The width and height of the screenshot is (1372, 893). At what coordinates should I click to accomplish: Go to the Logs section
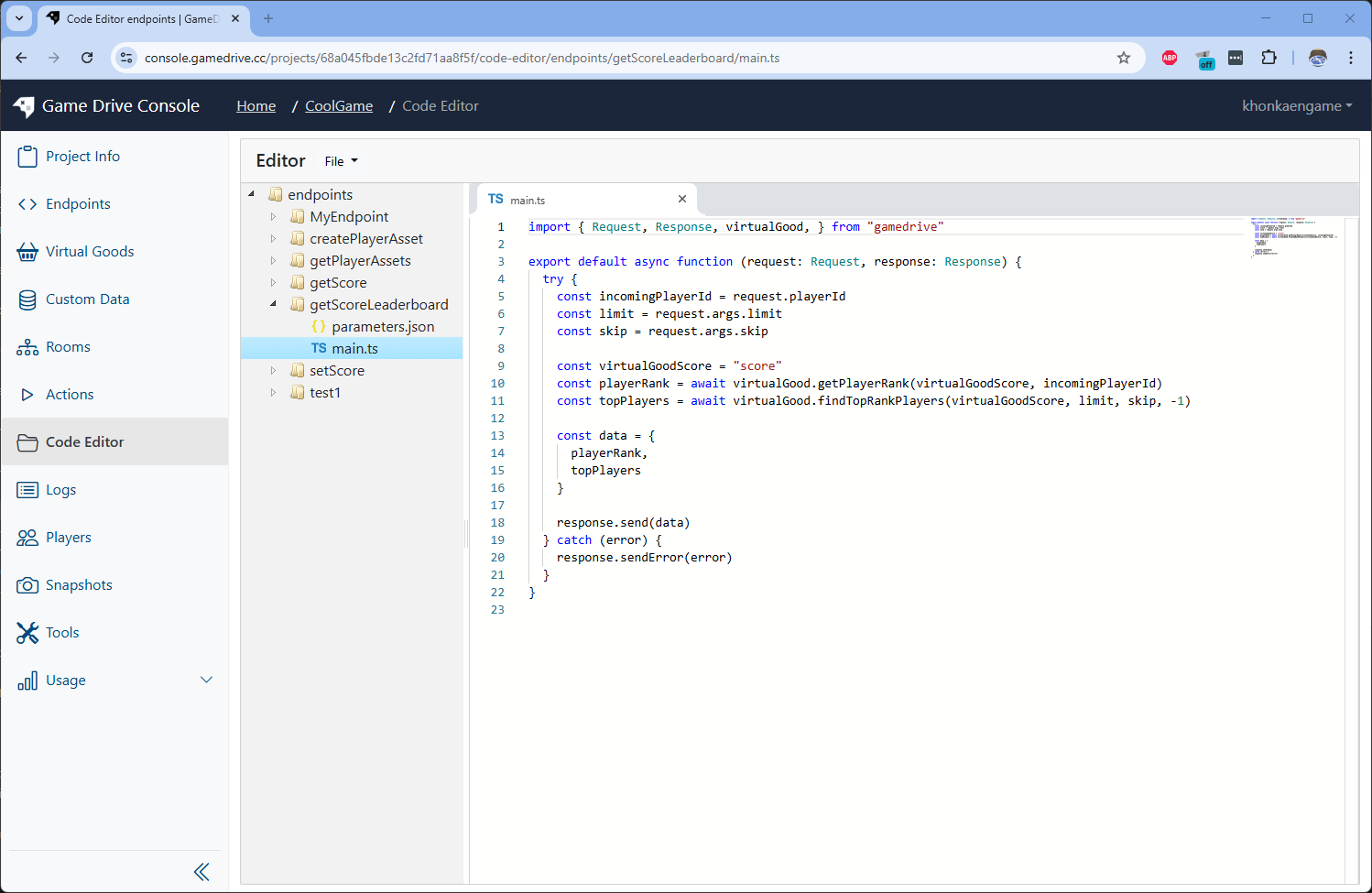61,489
